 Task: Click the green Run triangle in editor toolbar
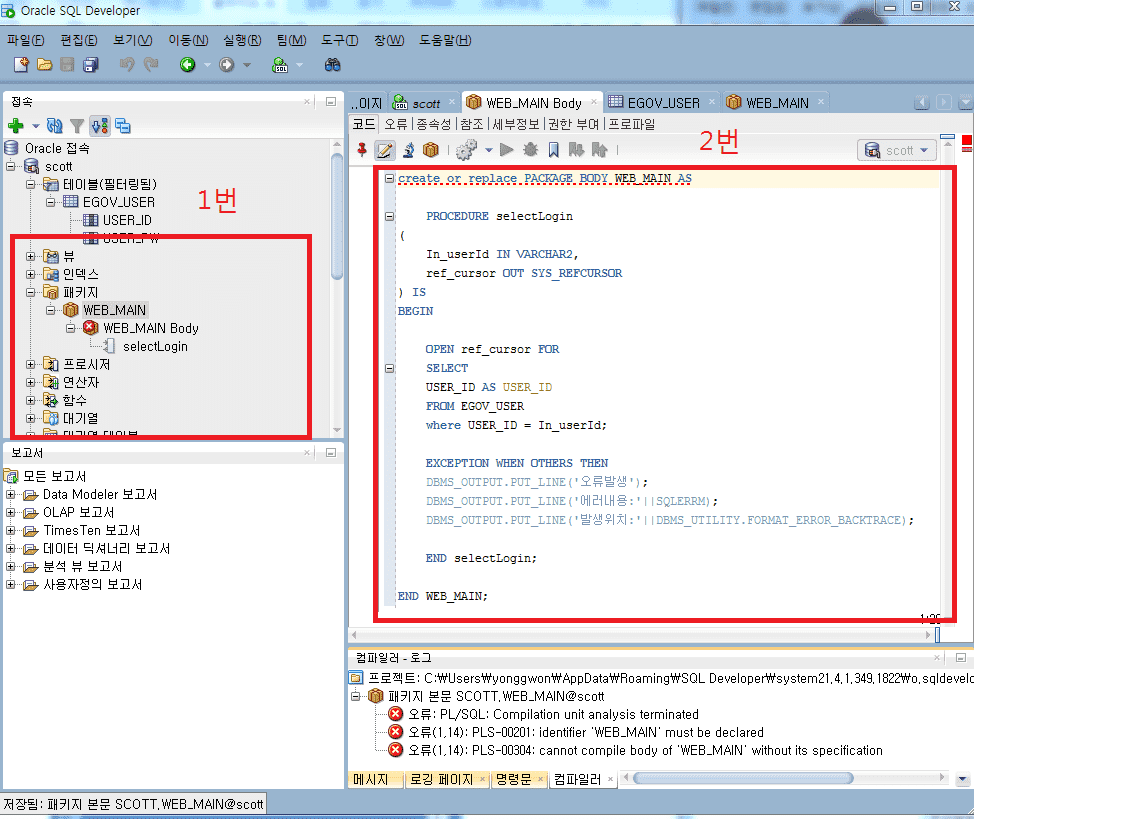(507, 150)
